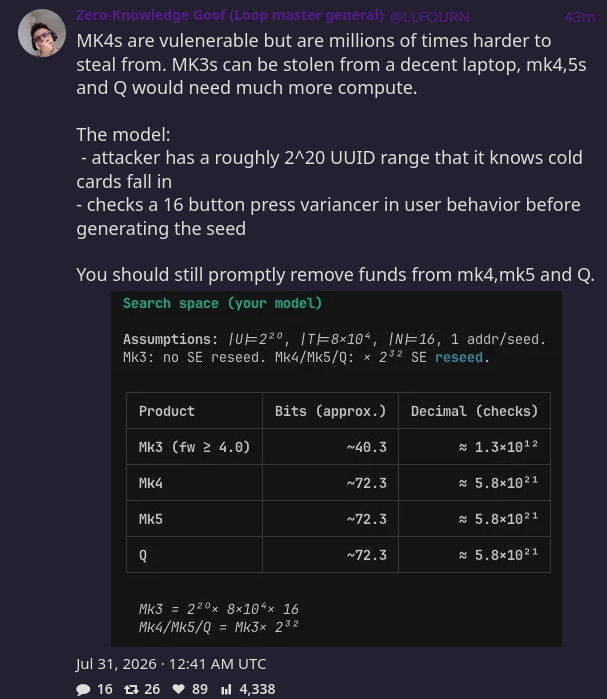
Task: Click the 'You should still promptly remove funds' line
Action: point(335,275)
